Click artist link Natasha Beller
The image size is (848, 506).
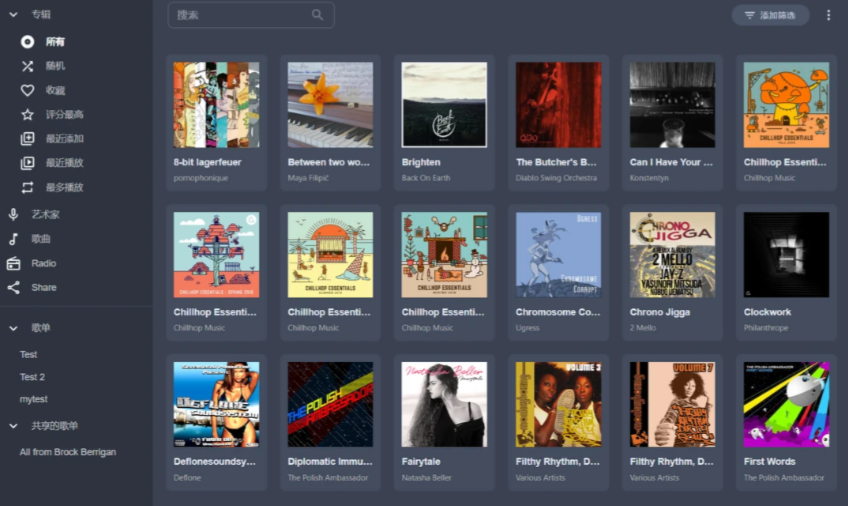click(x=426, y=477)
